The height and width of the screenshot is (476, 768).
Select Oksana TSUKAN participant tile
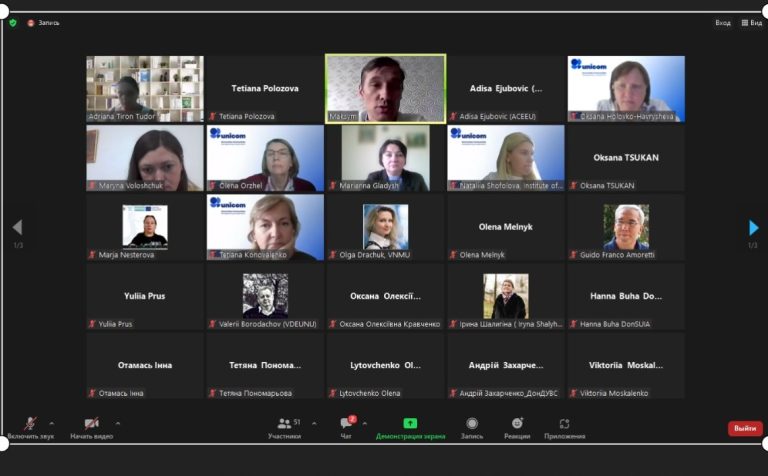click(x=626, y=158)
